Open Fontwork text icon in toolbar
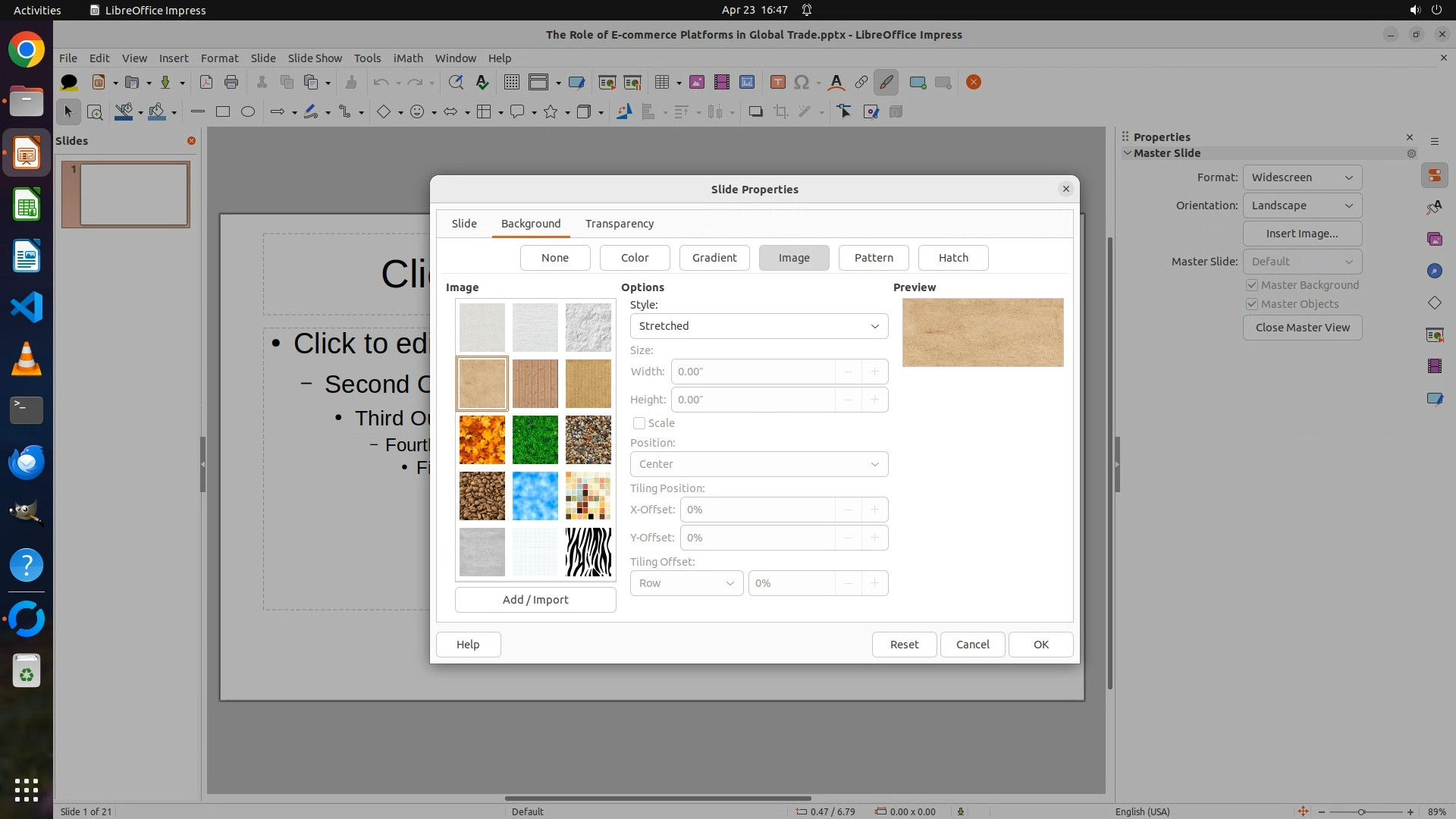The height and width of the screenshot is (819, 1456). click(836, 83)
